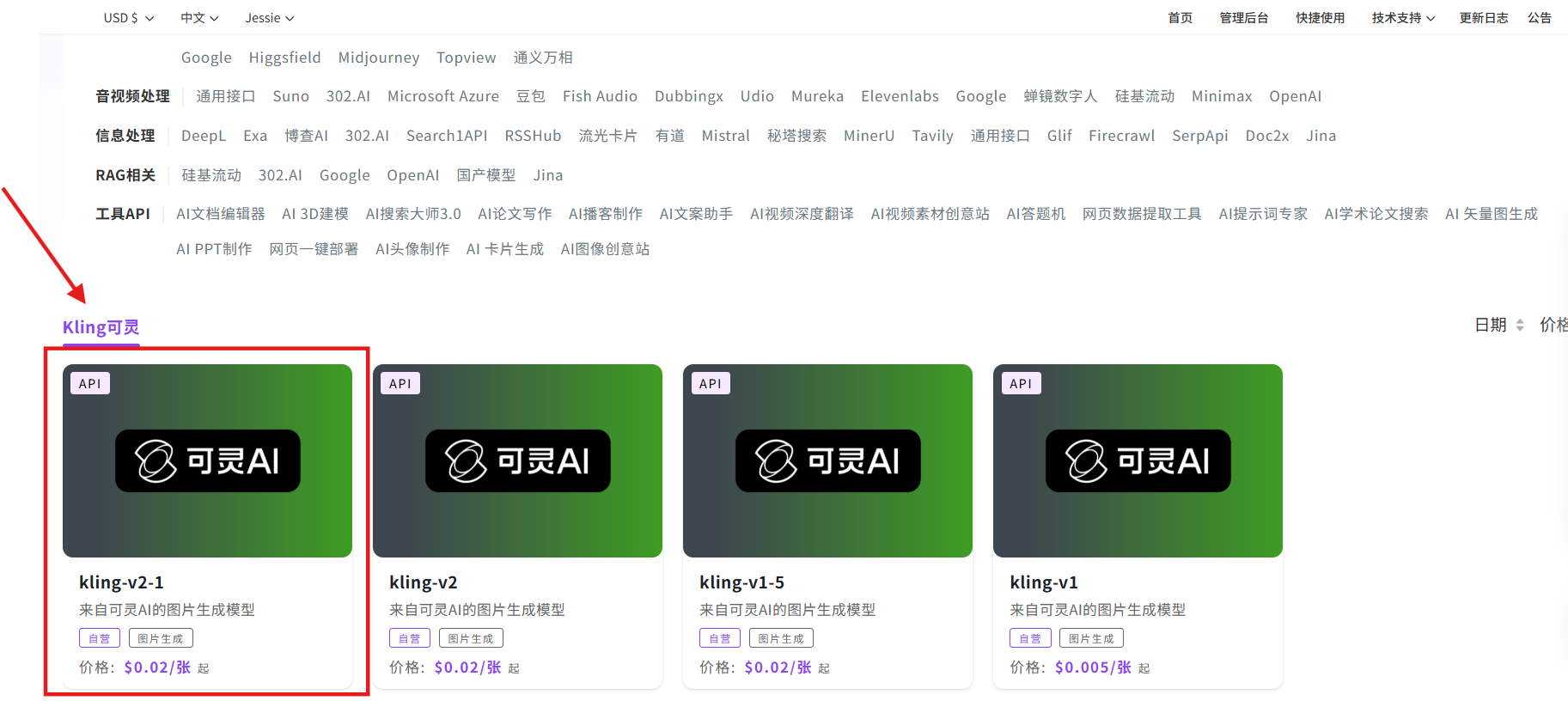Image resolution: width=1568 pixels, height=719 pixels.
Task: Select Suno under 音视频处理
Action: (x=291, y=96)
